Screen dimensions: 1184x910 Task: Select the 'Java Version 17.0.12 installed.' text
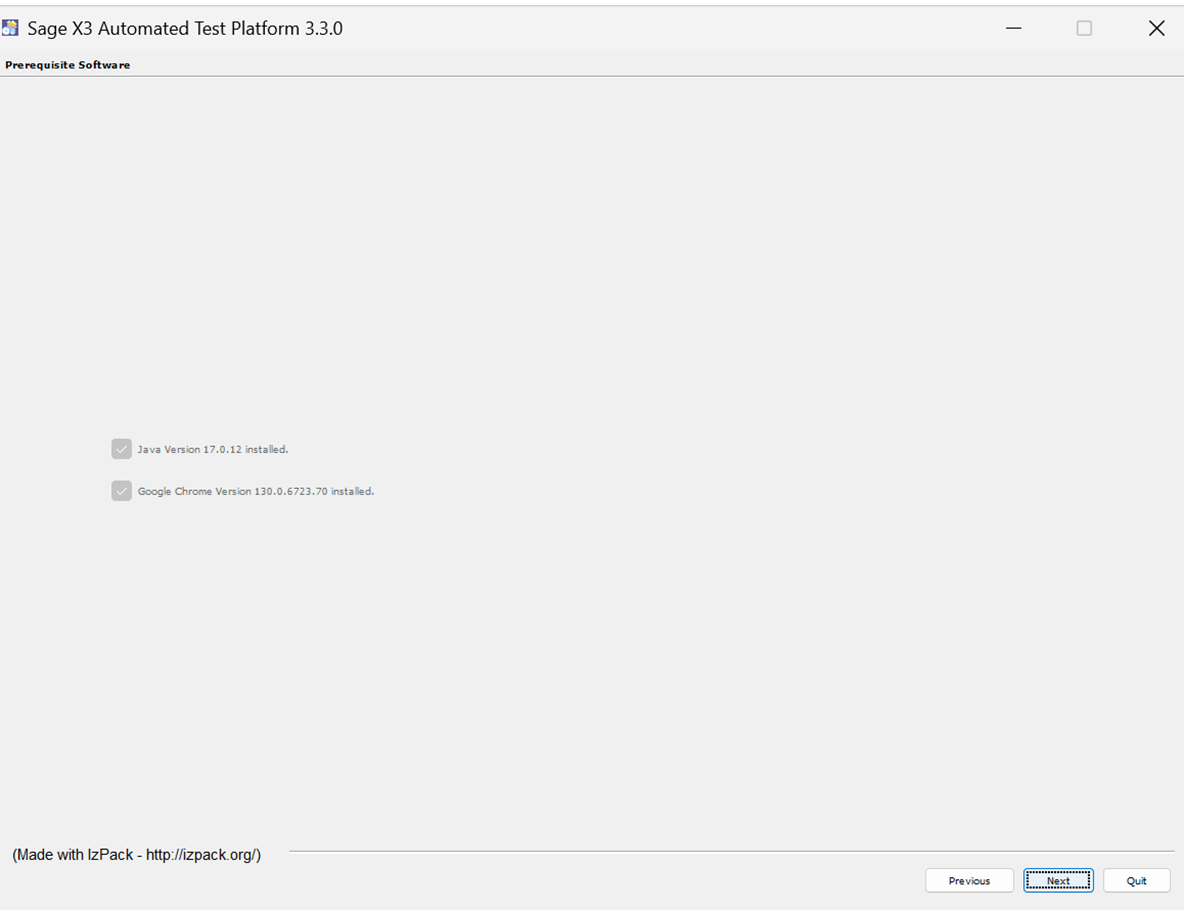213,449
